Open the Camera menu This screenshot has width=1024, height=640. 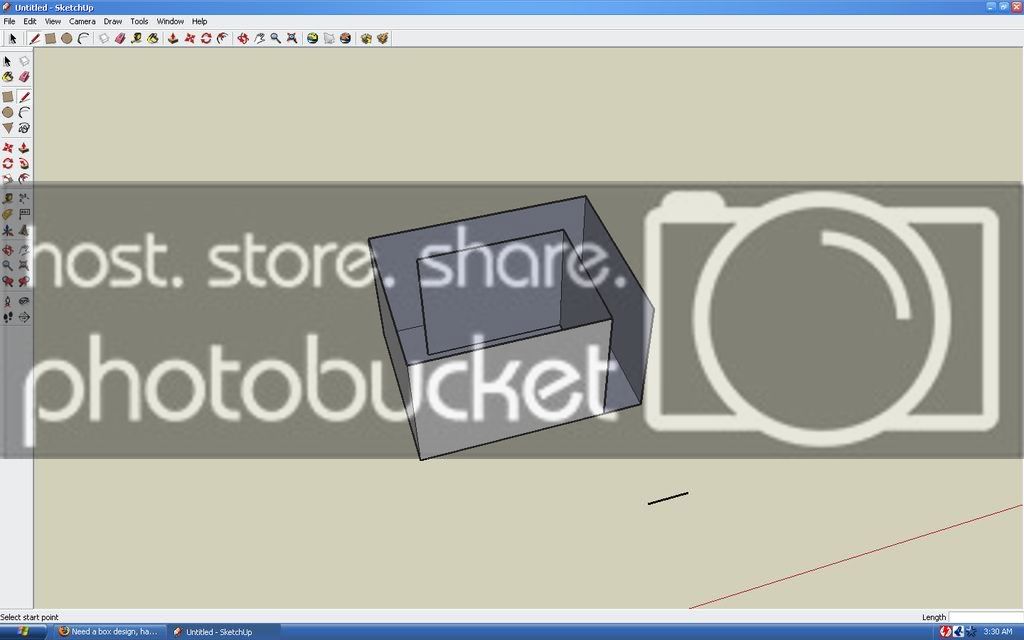(82, 22)
